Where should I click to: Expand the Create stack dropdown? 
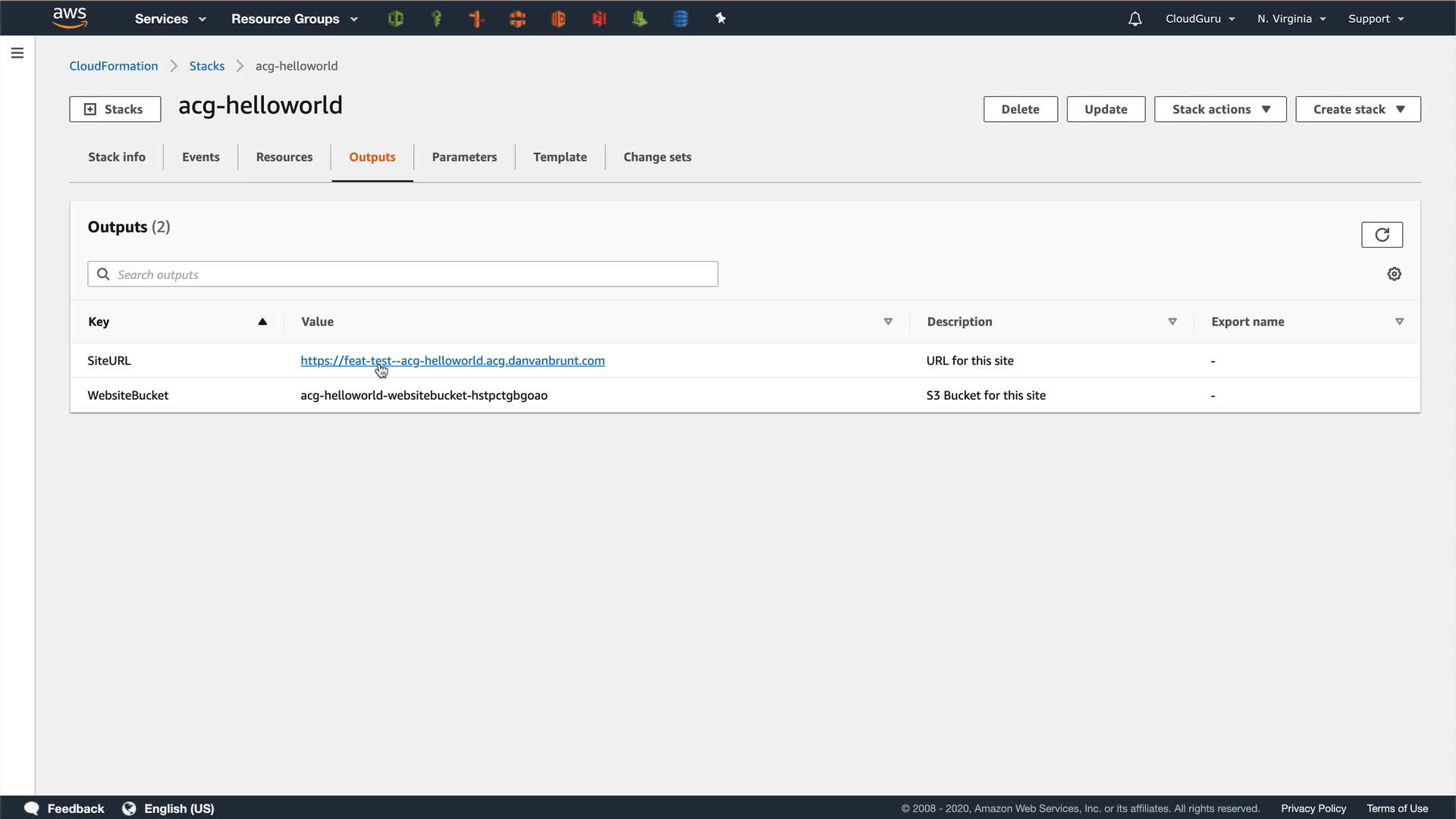[x=1357, y=109]
